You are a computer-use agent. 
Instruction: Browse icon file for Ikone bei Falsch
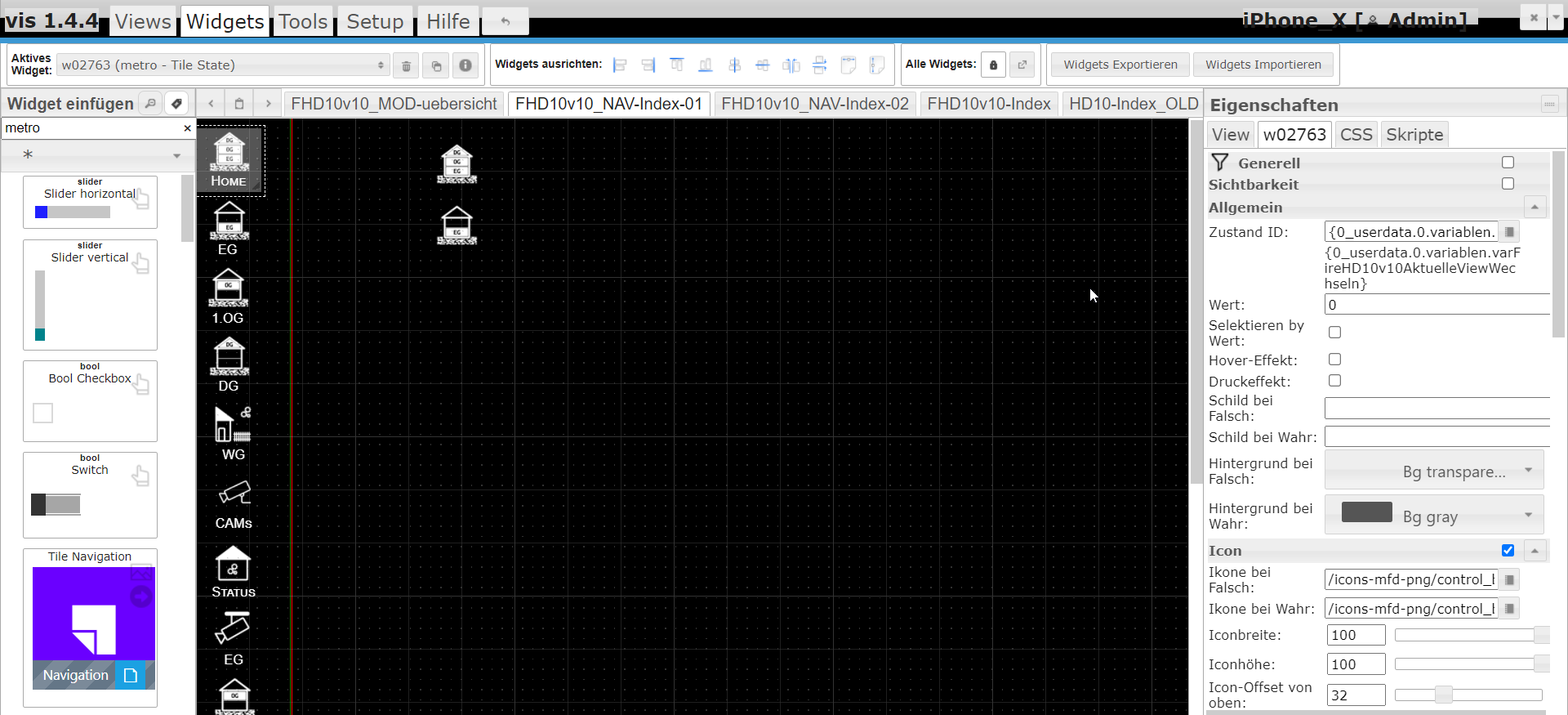point(1509,580)
